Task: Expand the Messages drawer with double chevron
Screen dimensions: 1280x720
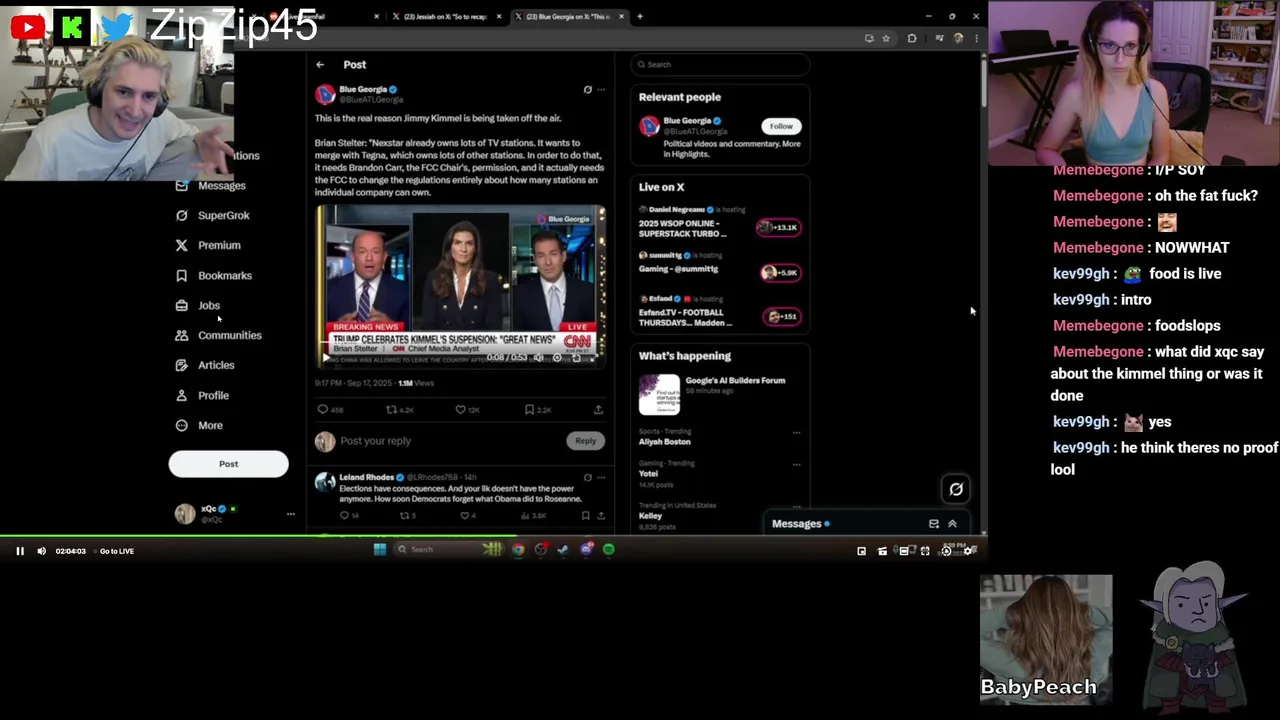Action: [x=952, y=524]
